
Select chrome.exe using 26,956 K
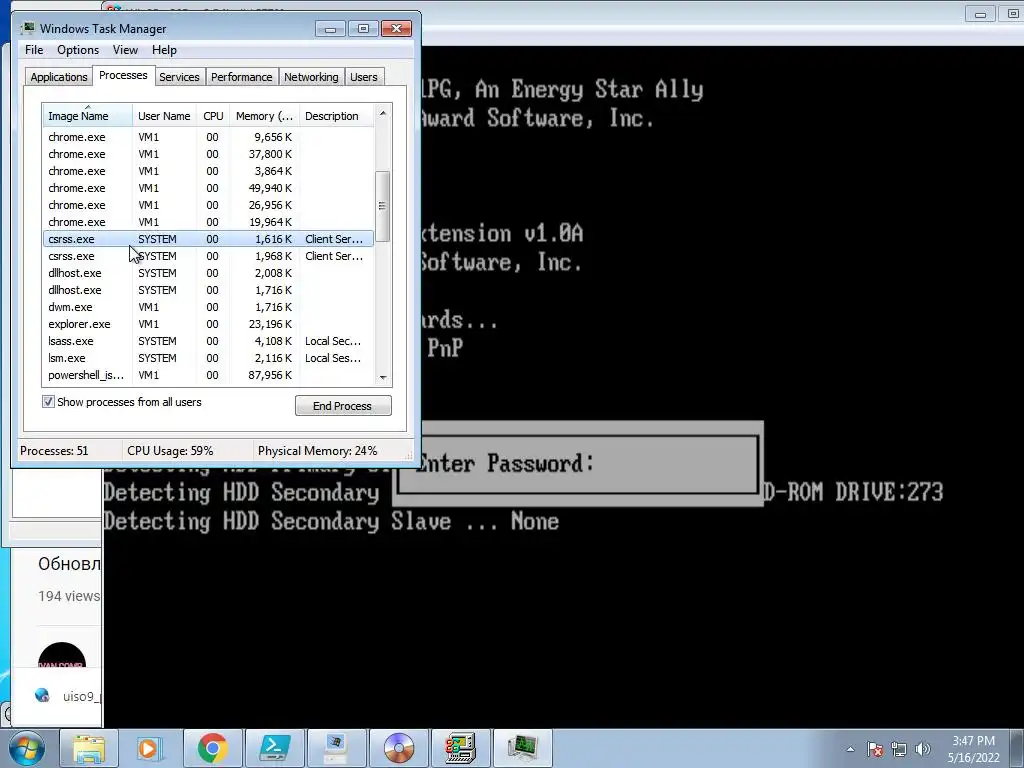pyautogui.click(x=208, y=205)
